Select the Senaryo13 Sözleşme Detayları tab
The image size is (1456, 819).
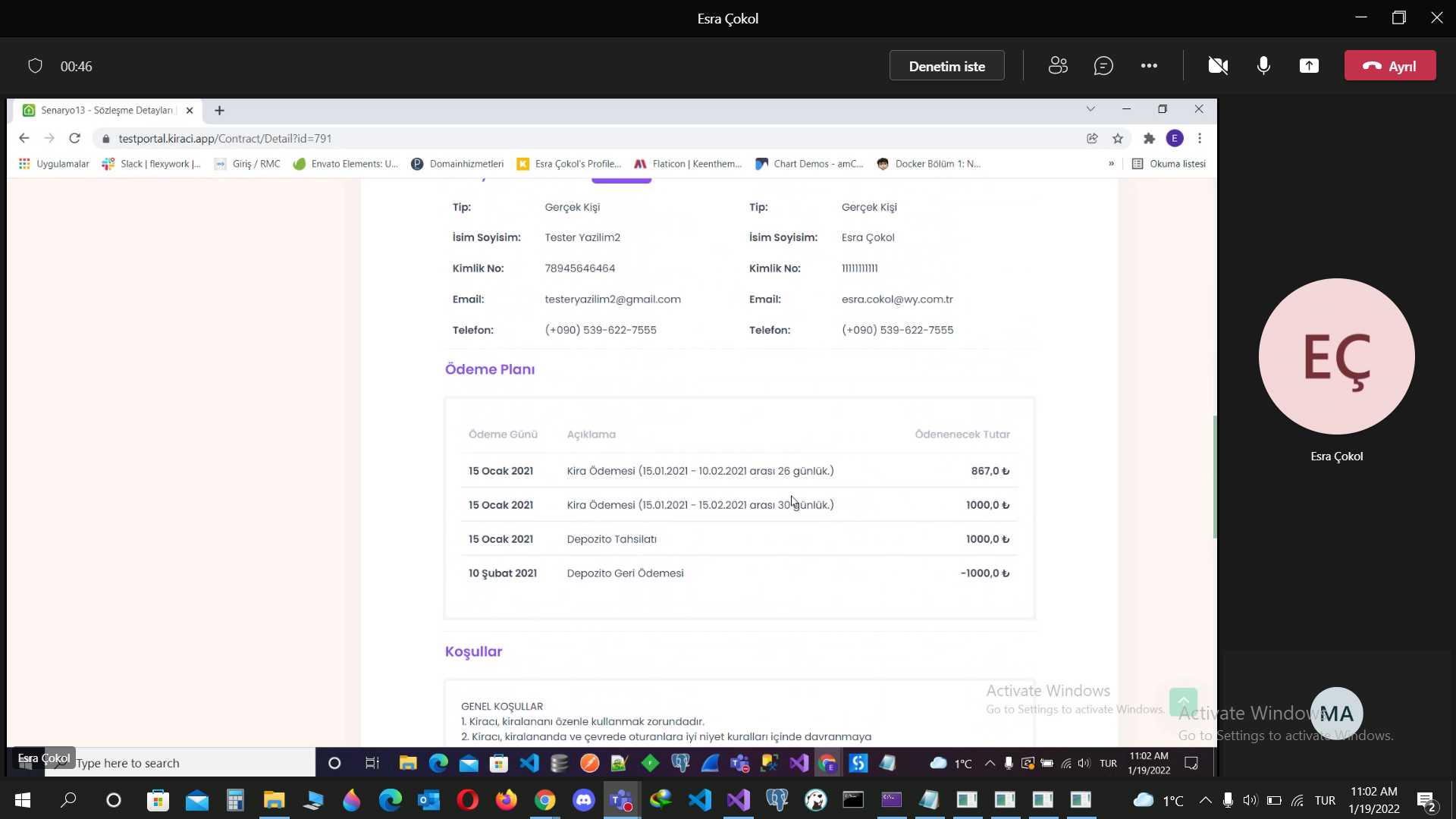coord(106,110)
